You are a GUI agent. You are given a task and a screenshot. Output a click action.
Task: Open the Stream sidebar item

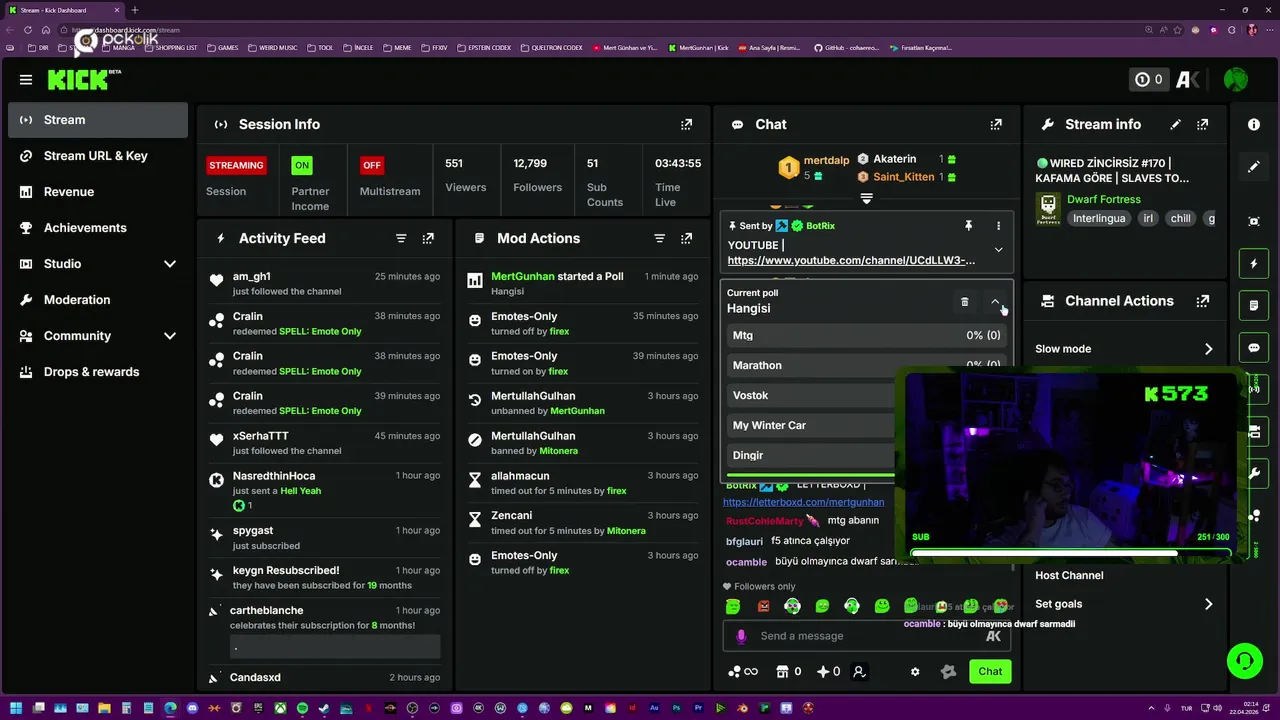click(x=98, y=120)
